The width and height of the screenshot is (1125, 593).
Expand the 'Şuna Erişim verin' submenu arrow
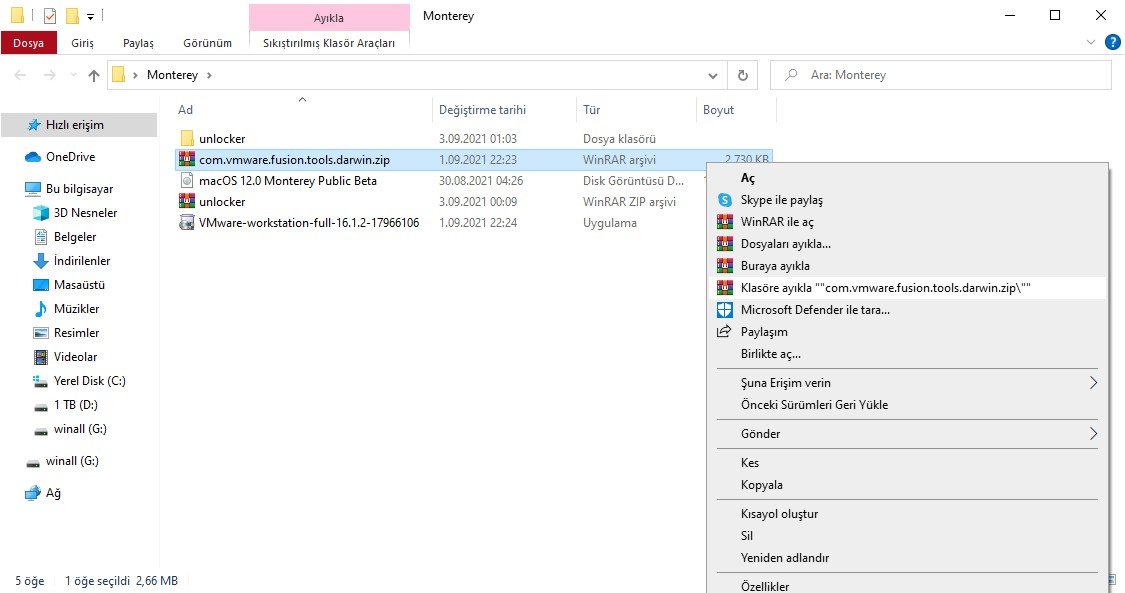click(x=1093, y=383)
